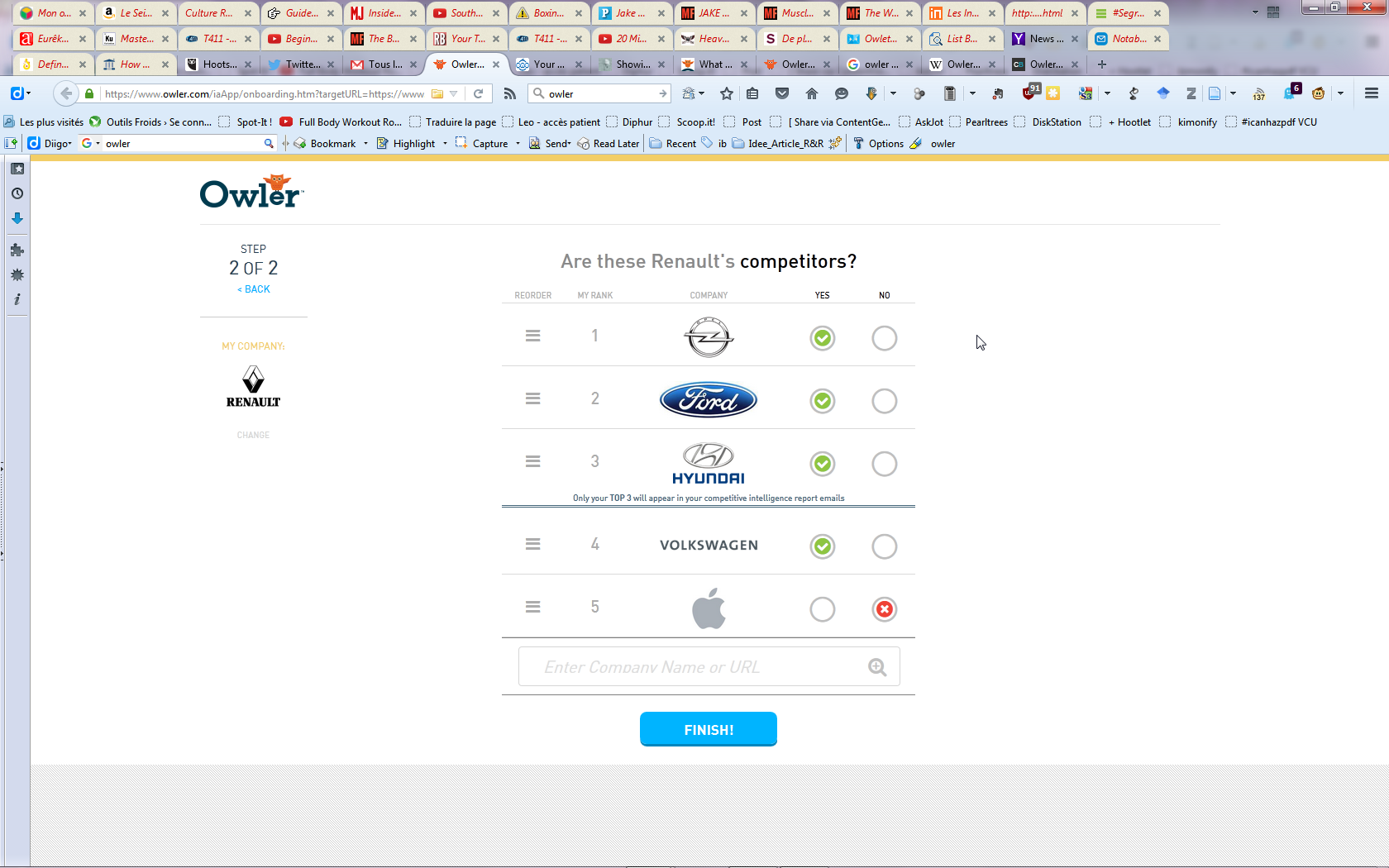The image size is (1389, 868).
Task: Open the Pocket save icon
Action: [782, 93]
